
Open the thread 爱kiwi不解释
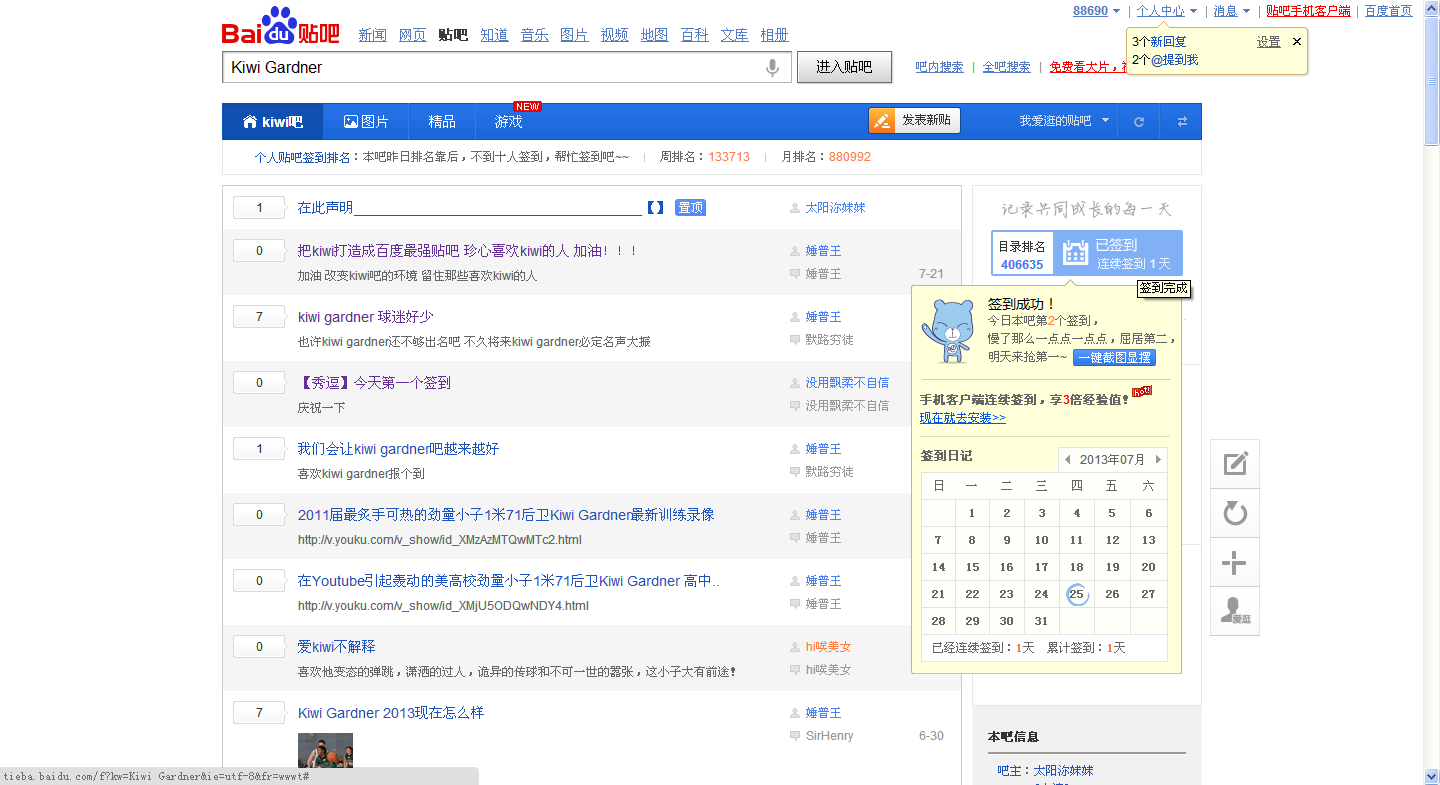337,647
